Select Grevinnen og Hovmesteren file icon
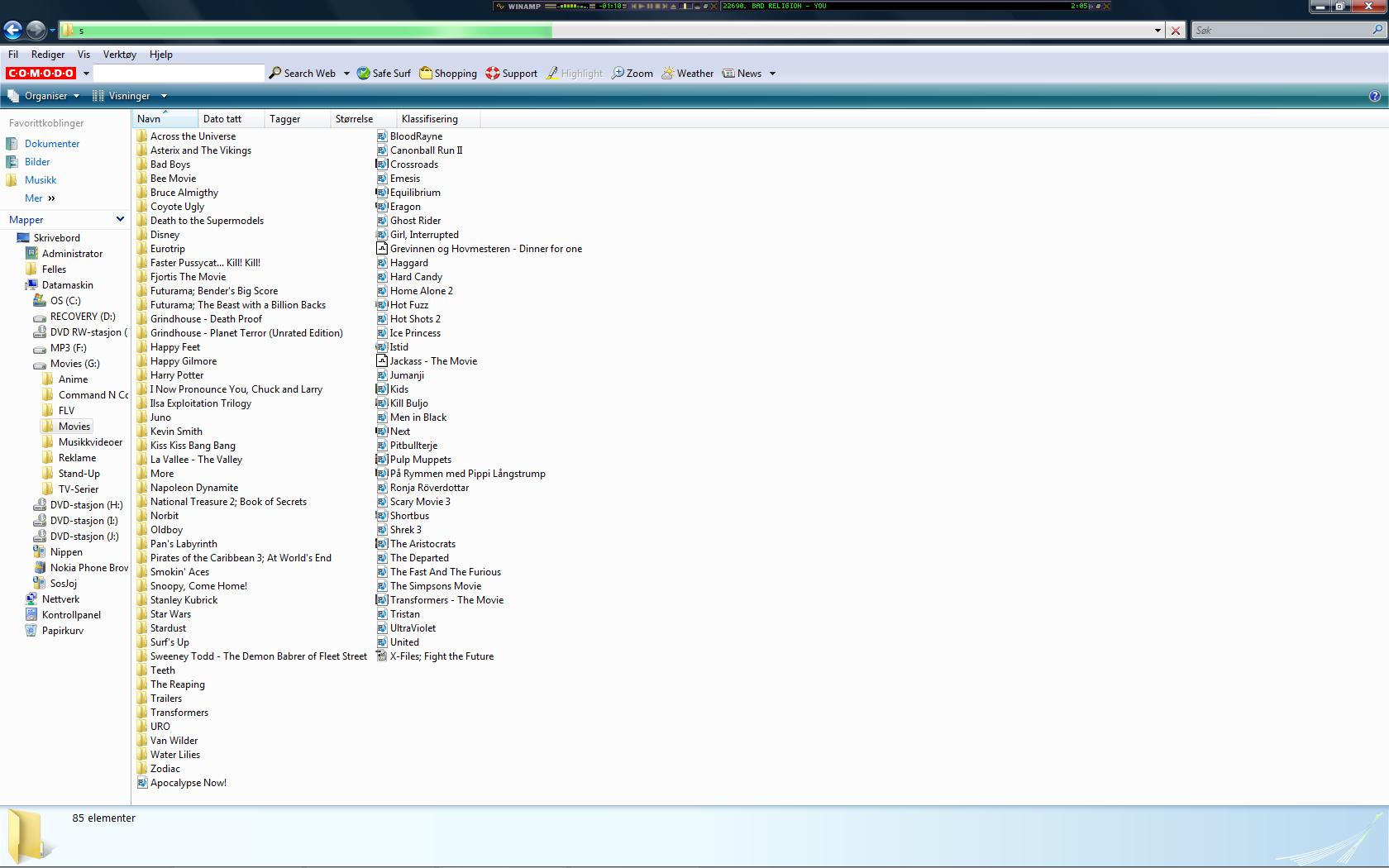The width and height of the screenshot is (1389, 868). pyautogui.click(x=382, y=249)
